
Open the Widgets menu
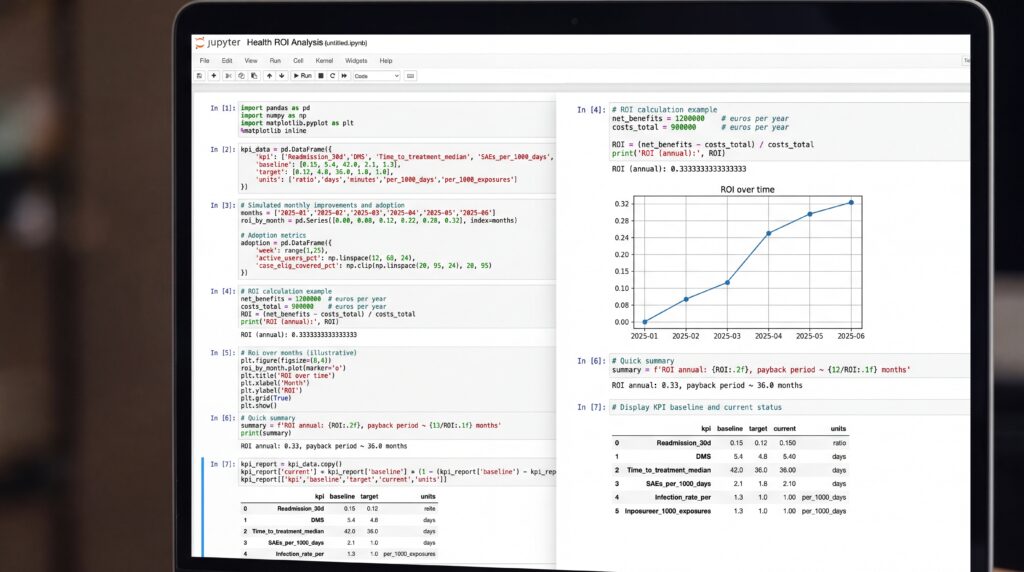coord(356,61)
